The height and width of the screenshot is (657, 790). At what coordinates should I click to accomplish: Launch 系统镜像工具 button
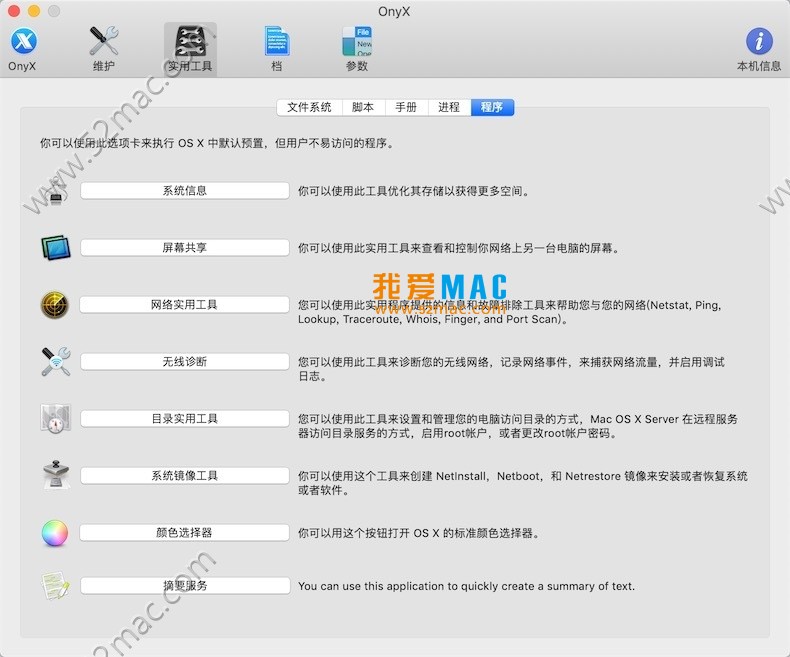coord(185,476)
